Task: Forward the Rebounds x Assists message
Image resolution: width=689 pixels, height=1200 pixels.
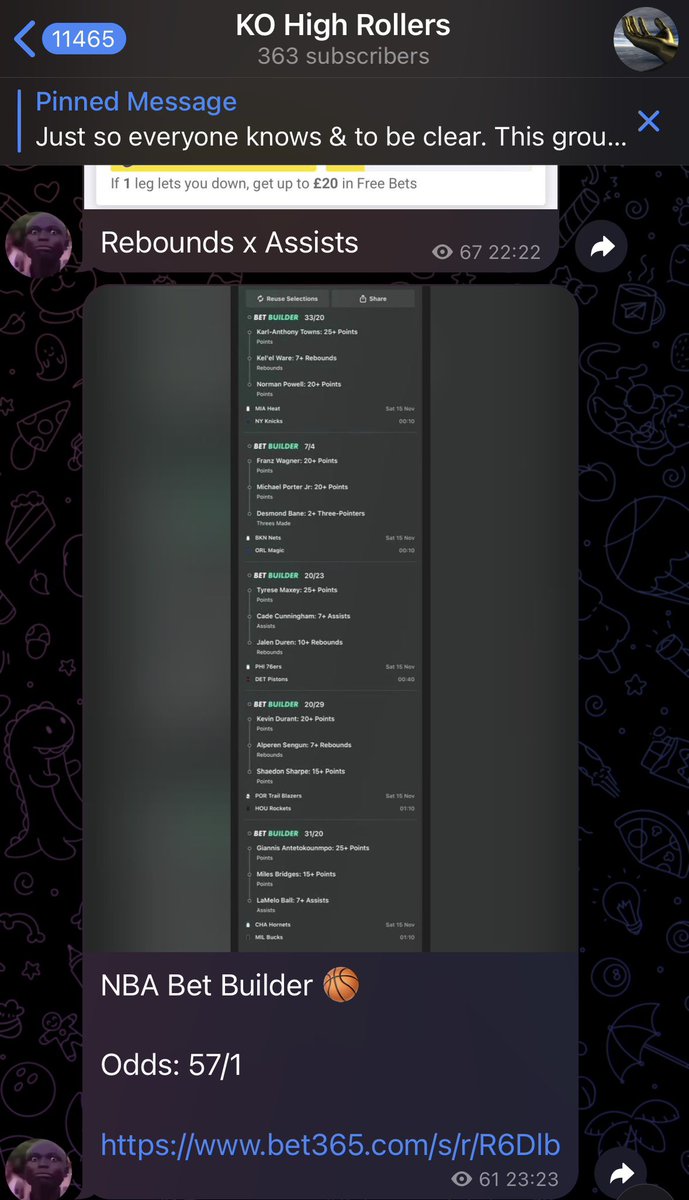Action: pyautogui.click(x=602, y=246)
